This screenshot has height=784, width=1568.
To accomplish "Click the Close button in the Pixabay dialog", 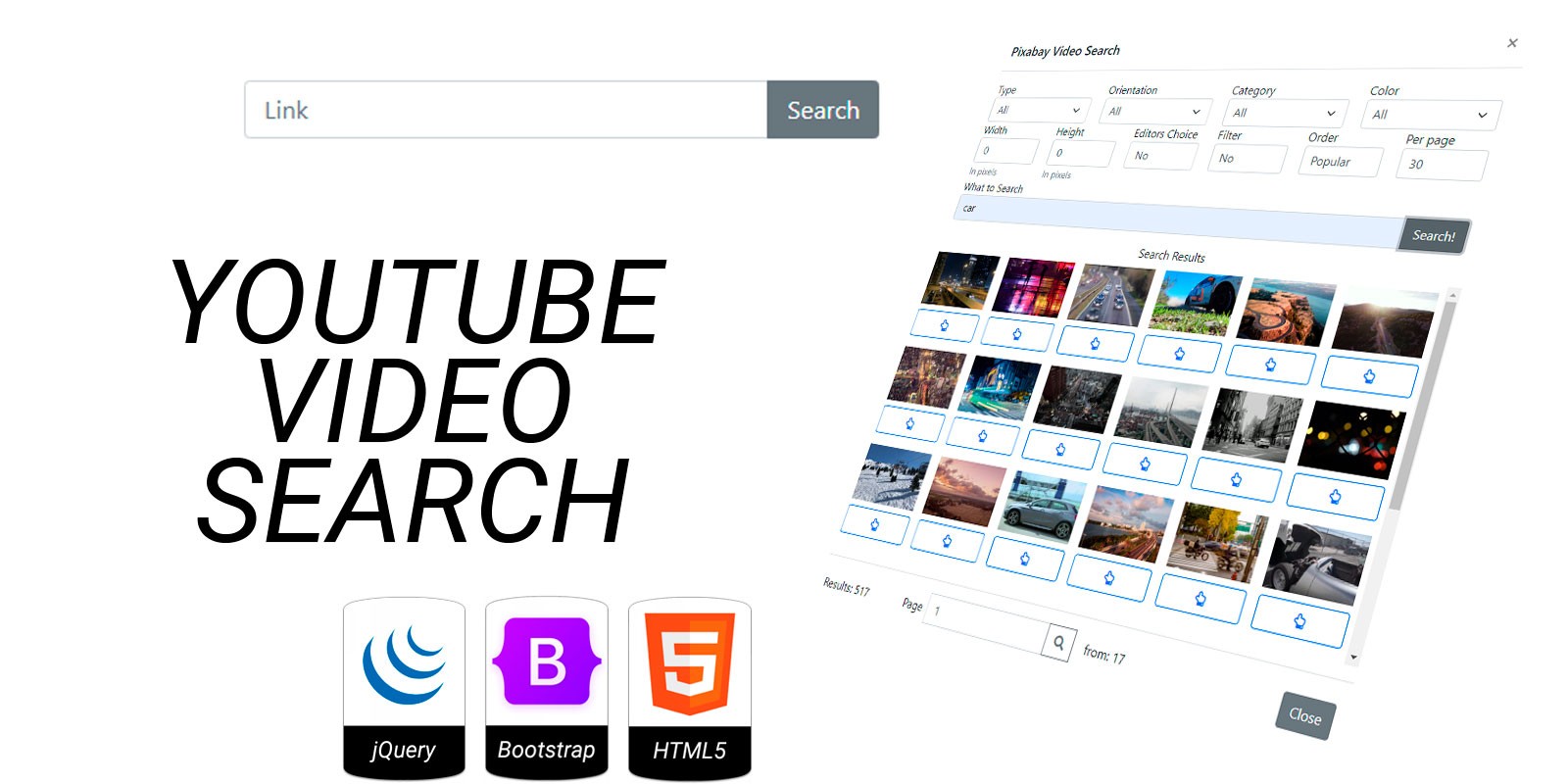I will click(x=1305, y=715).
